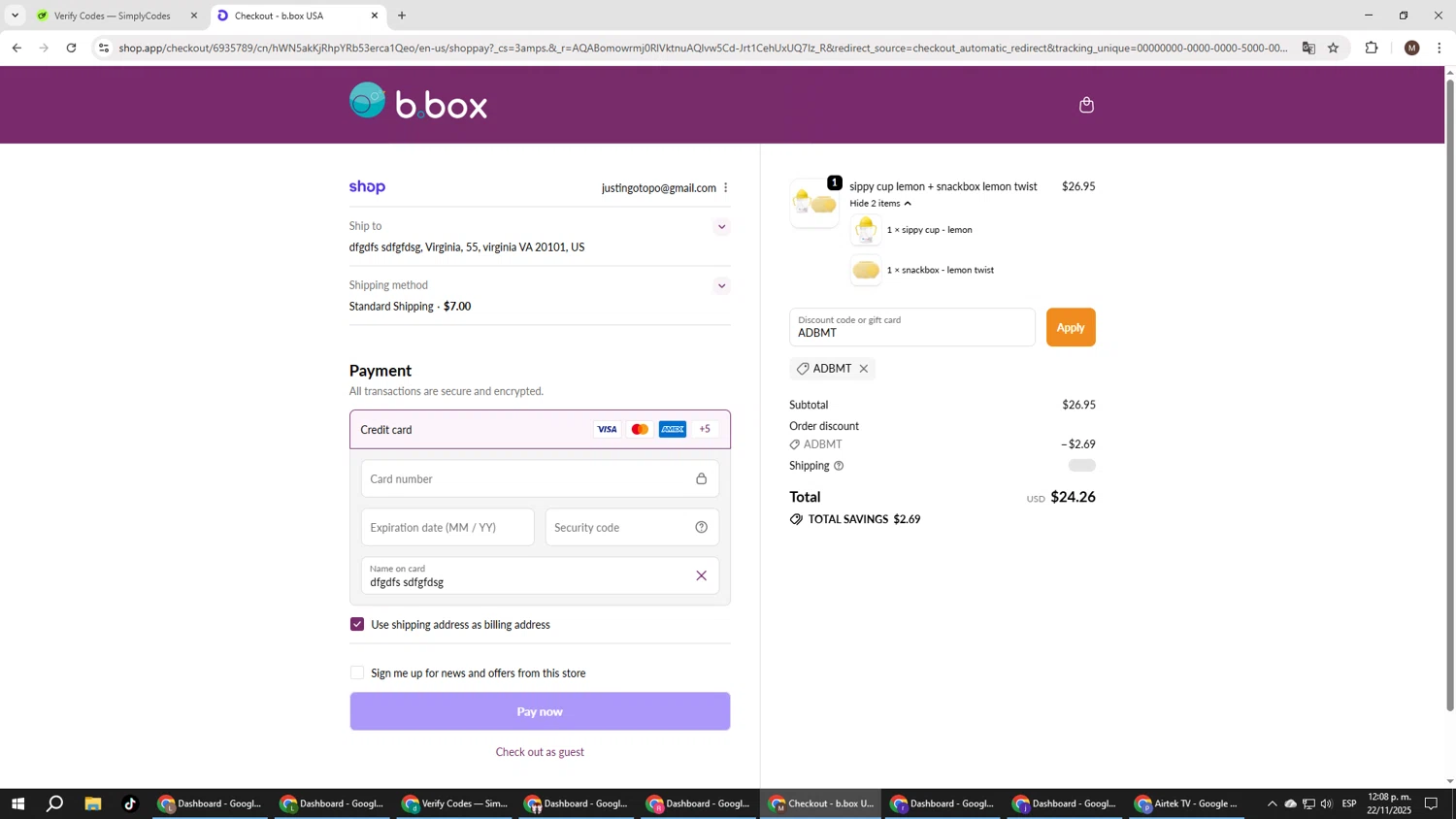The width and height of the screenshot is (1456, 819).
Task: Collapse the Hide 2 items list
Action: pyautogui.click(x=880, y=204)
